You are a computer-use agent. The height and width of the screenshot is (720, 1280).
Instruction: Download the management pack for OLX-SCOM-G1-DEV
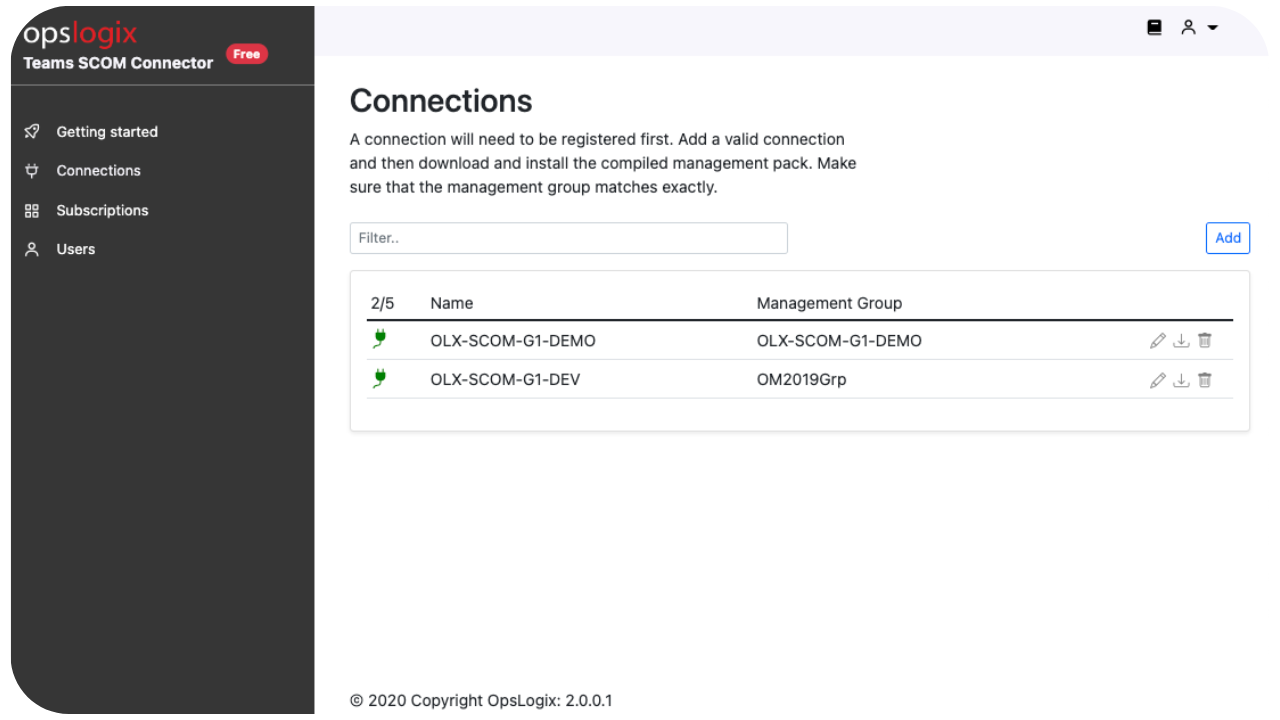(1181, 380)
